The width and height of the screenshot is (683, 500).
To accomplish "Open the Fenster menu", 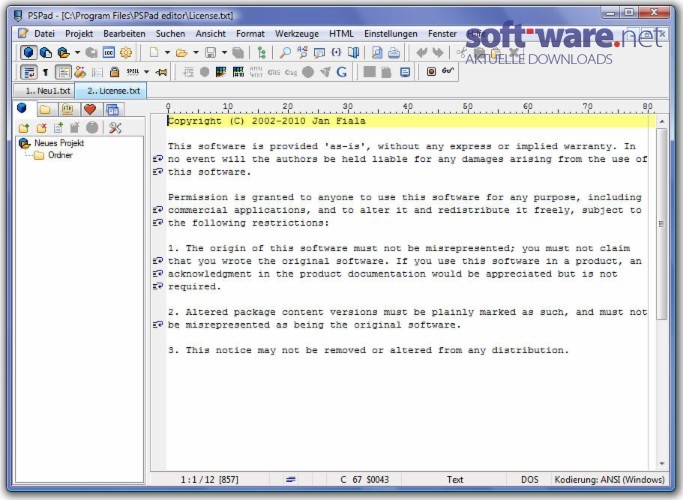I will click(x=442, y=34).
